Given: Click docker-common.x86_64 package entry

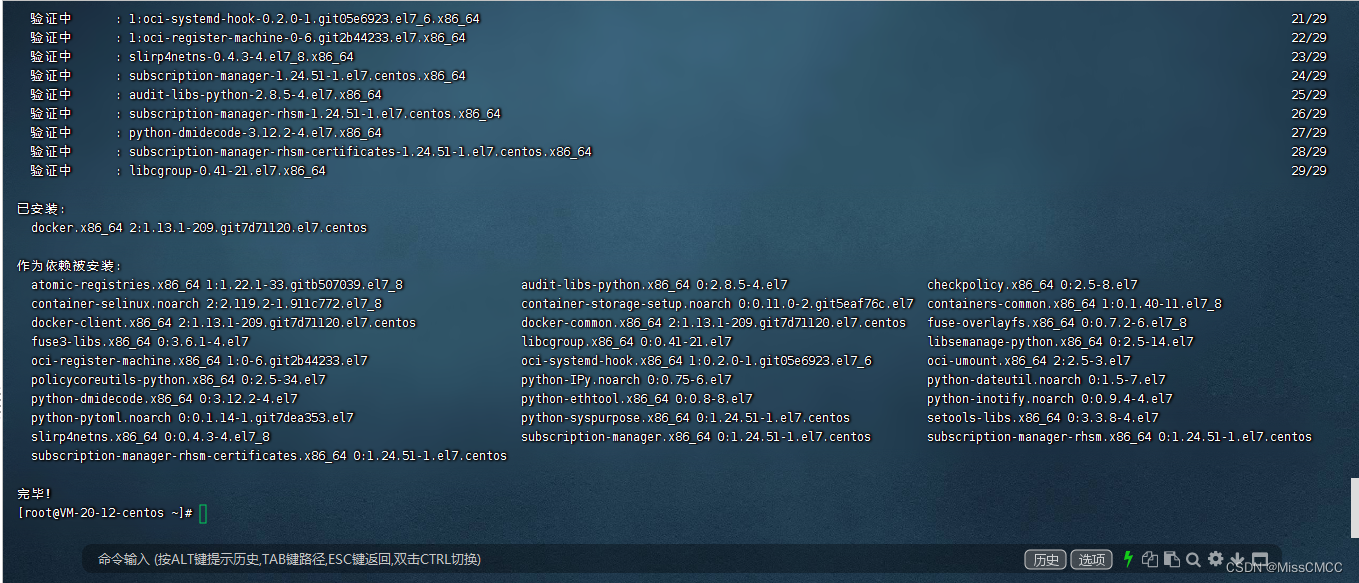Looking at the screenshot, I should tap(713, 323).
